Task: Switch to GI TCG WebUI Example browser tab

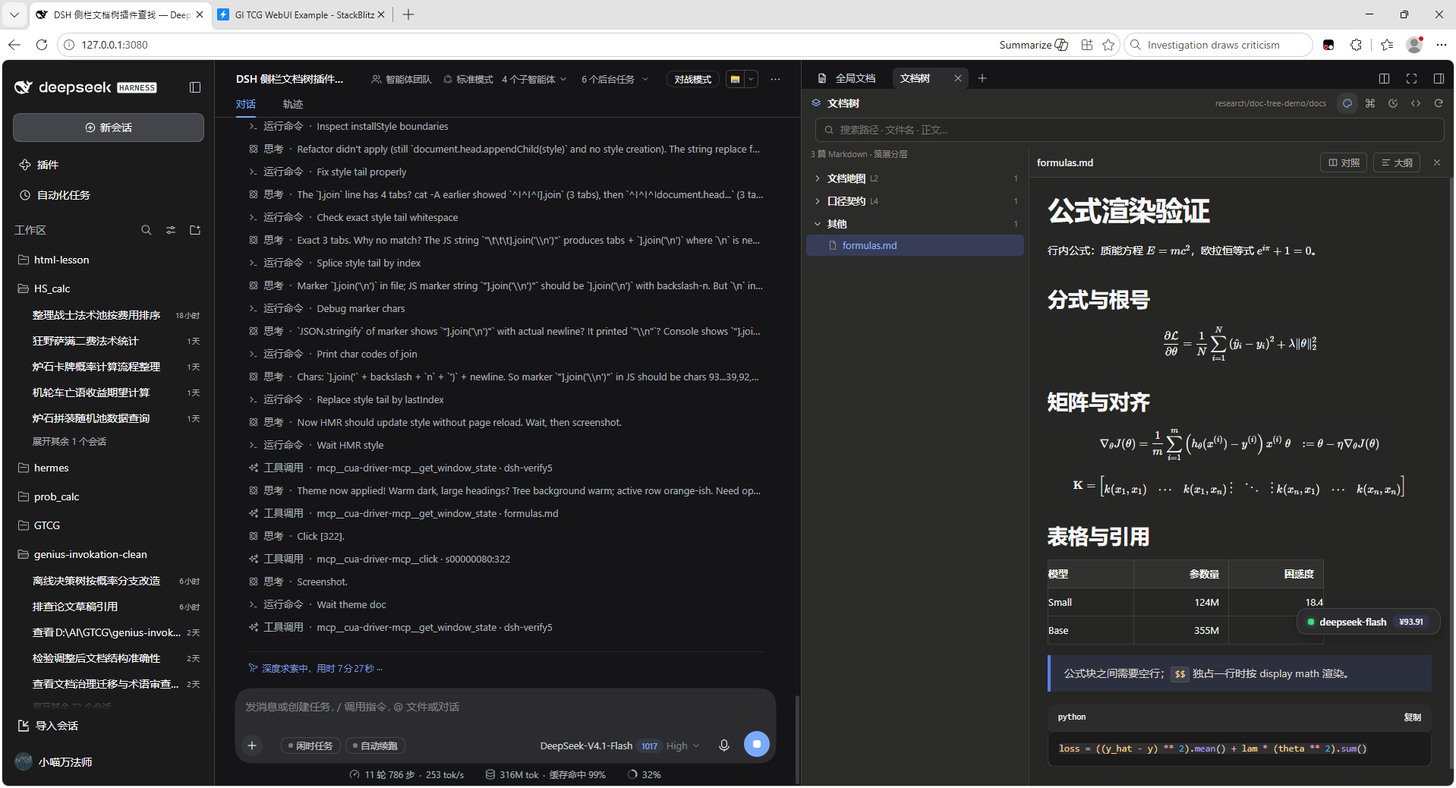Action: tap(301, 15)
